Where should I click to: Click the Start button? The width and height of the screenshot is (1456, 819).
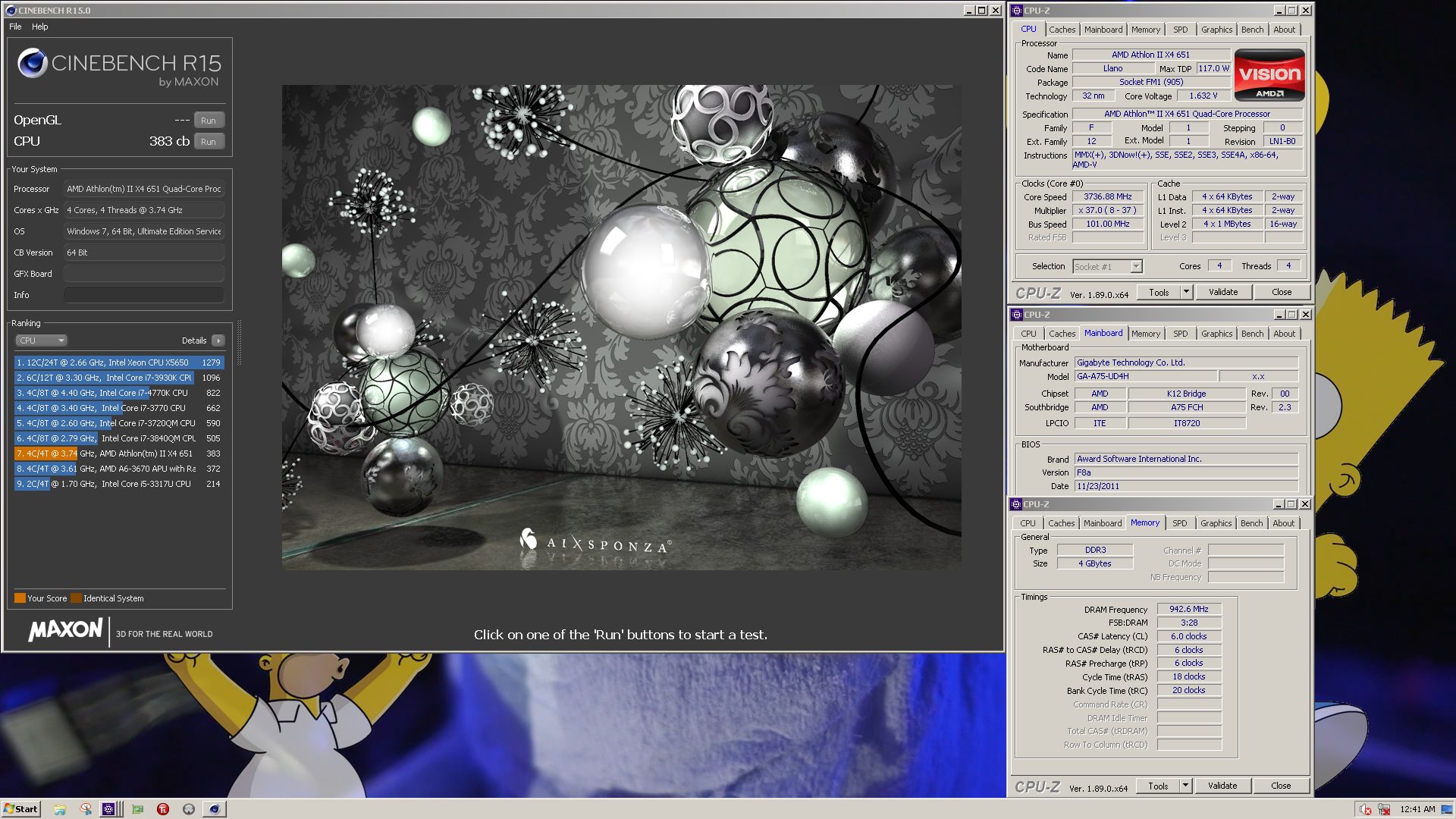pyautogui.click(x=20, y=809)
